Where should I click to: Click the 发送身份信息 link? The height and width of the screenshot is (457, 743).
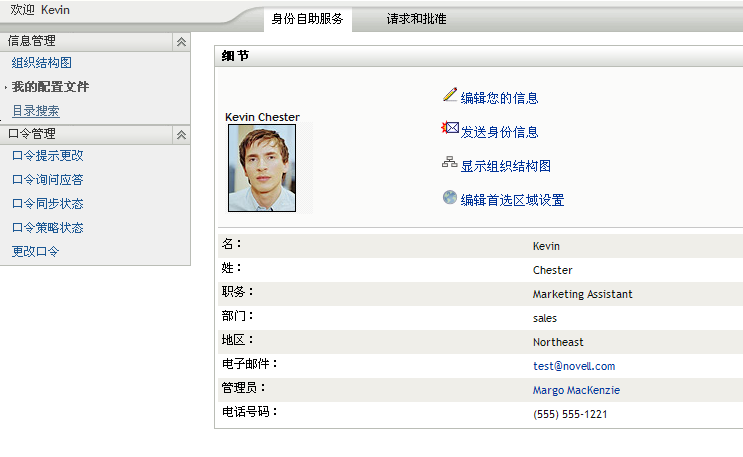click(x=499, y=132)
